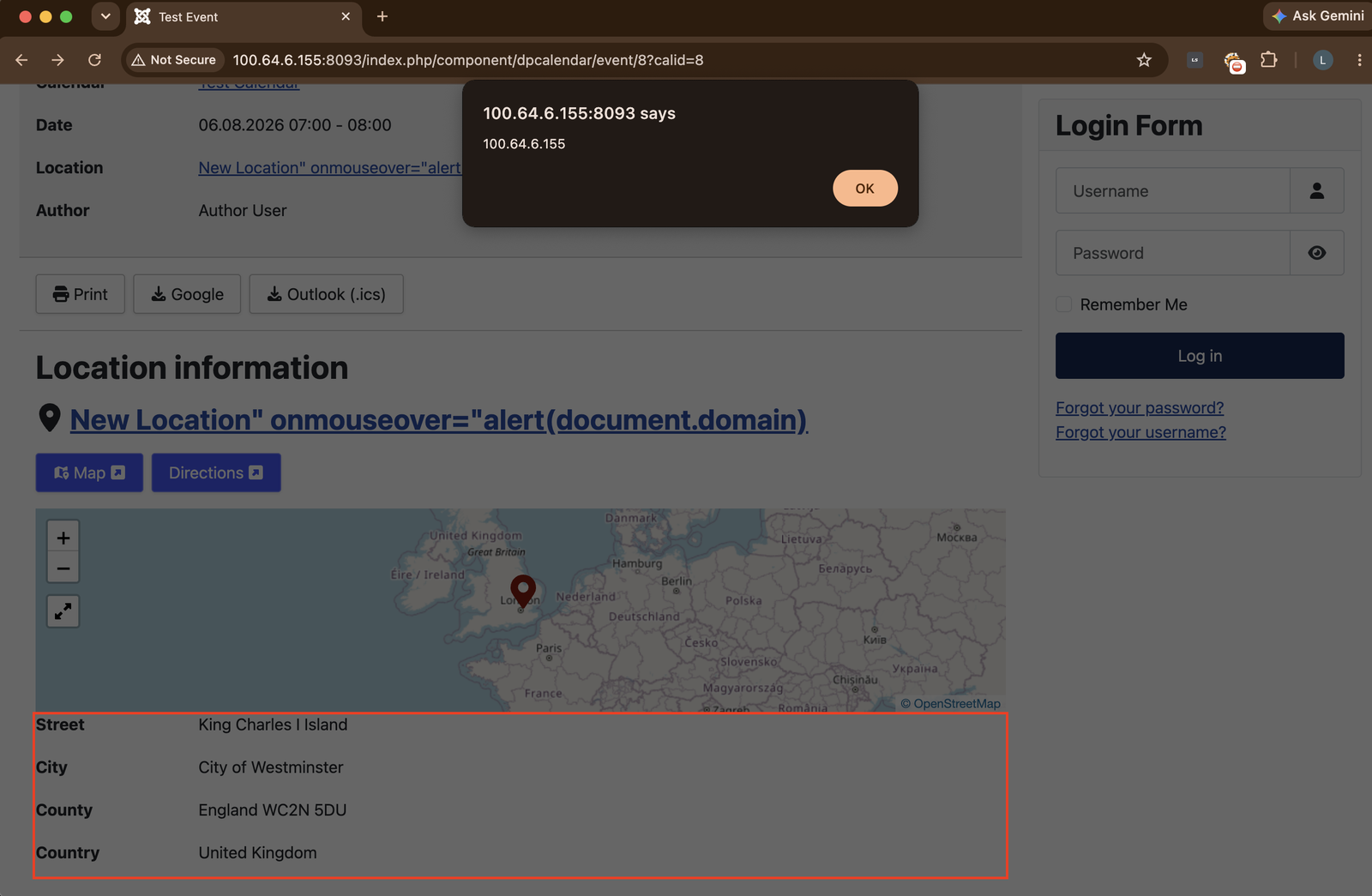1372x896 pixels.
Task: Toggle map fullscreen view
Action: click(63, 611)
